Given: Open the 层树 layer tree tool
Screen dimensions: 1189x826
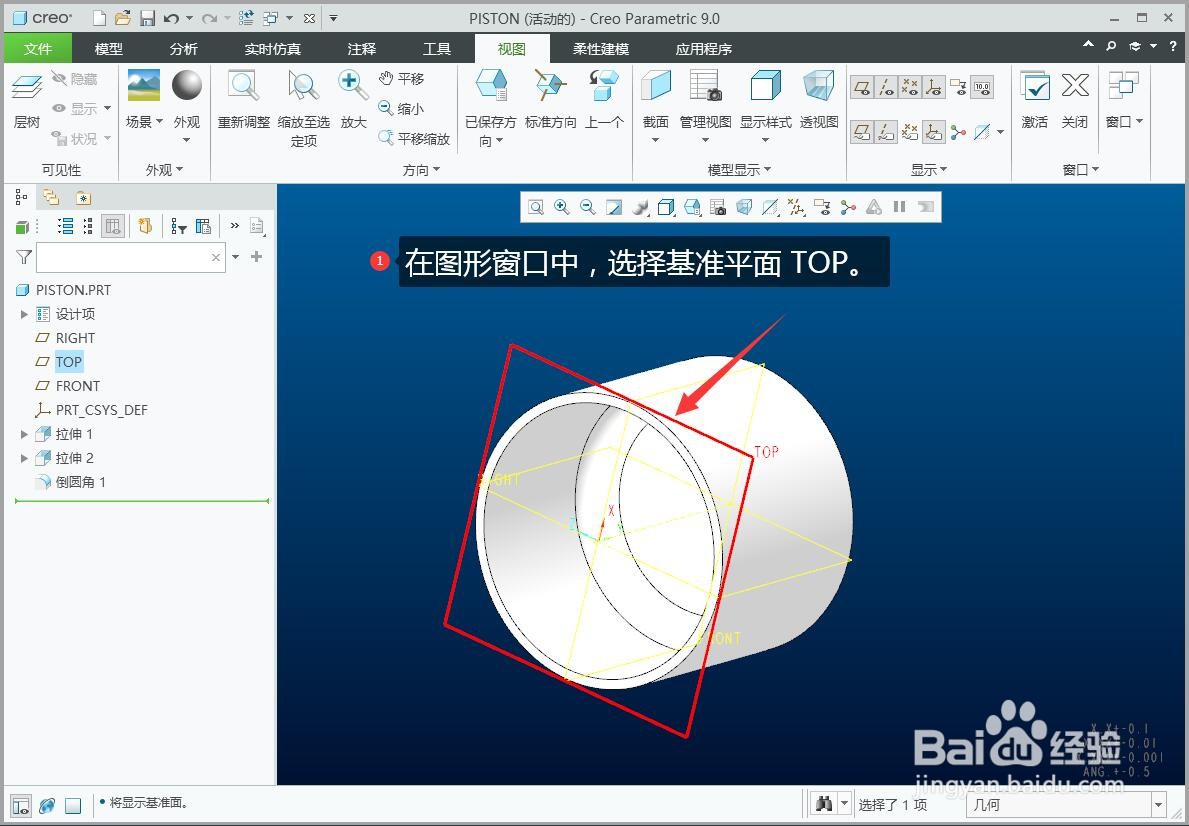Looking at the screenshot, I should [x=27, y=100].
